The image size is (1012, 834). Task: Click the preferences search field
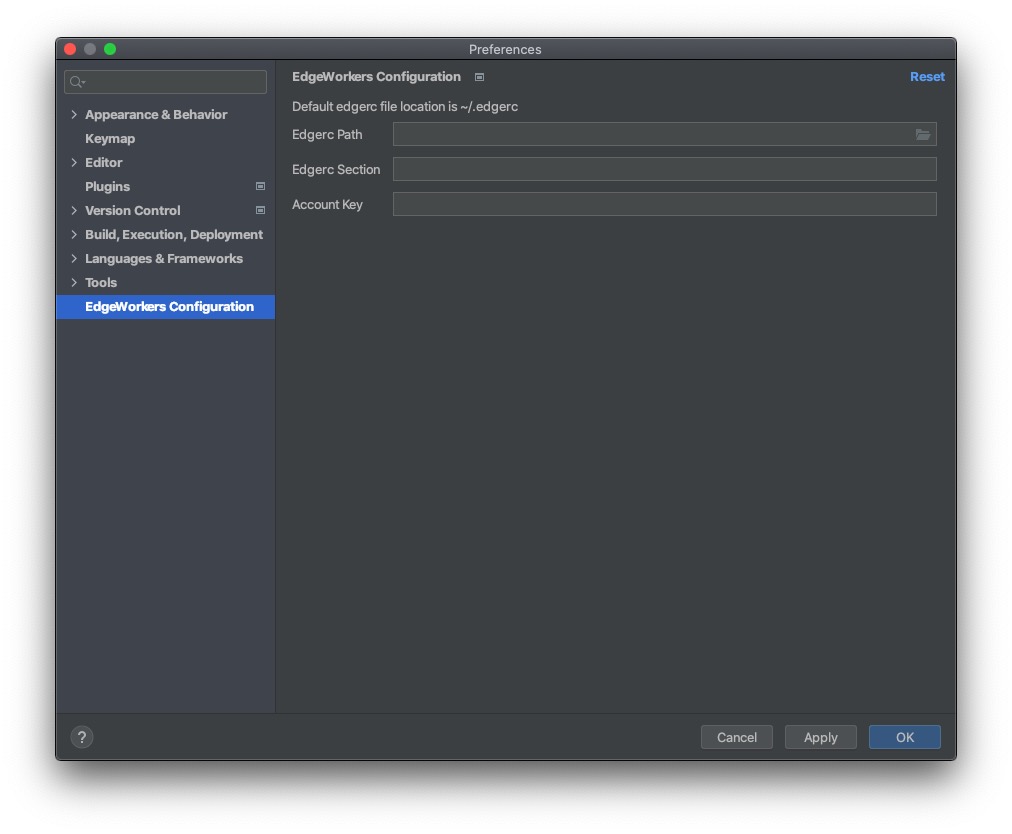(165, 82)
